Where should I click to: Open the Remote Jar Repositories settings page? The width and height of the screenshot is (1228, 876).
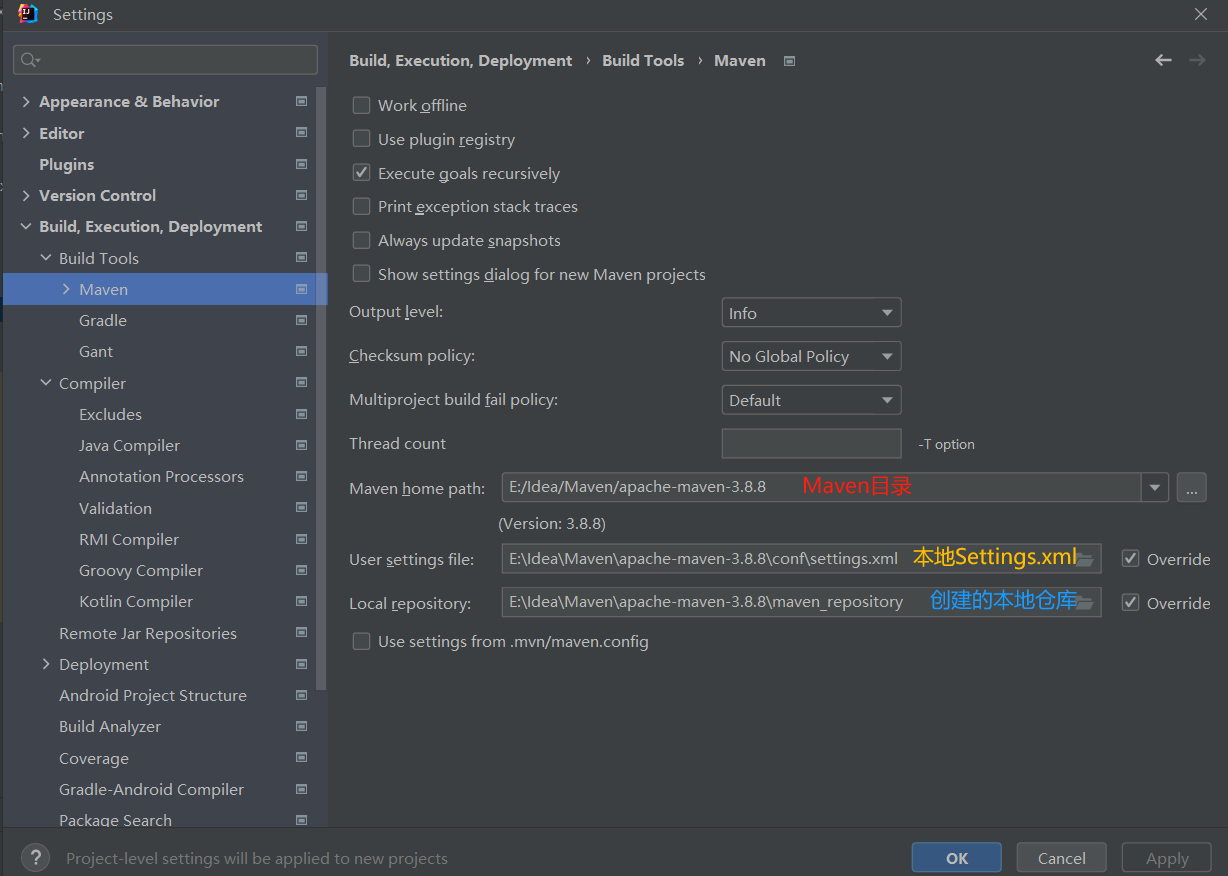(148, 633)
